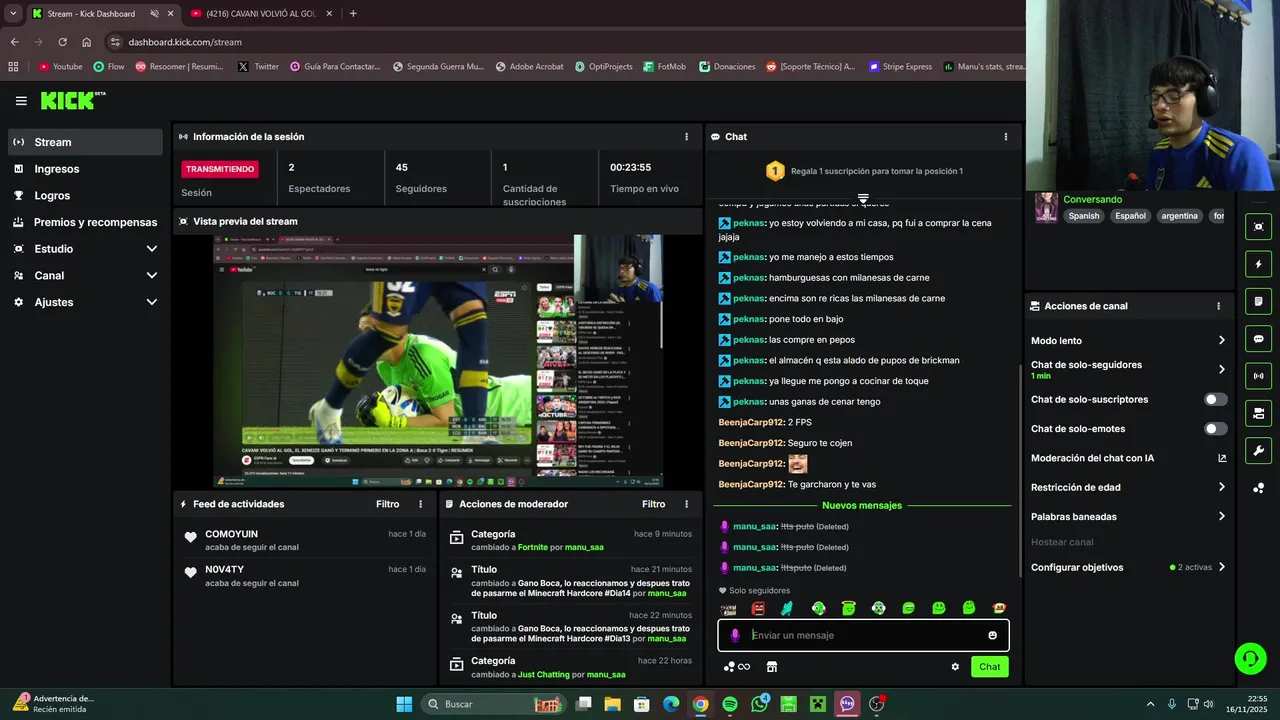1280x720 pixels.
Task: Open Modo lento settings arrow
Action: point(1221,341)
